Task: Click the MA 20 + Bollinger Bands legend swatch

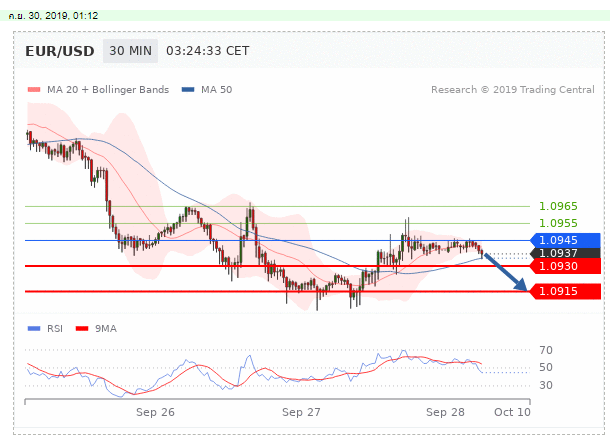Action: pyautogui.click(x=34, y=90)
